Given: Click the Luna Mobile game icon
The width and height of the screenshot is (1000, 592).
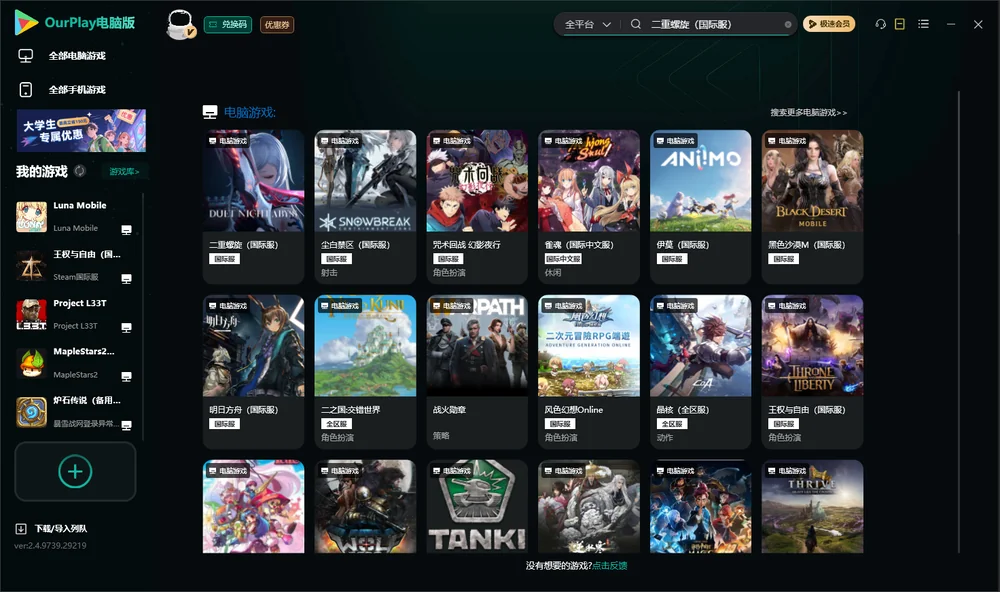Looking at the screenshot, I should click(x=31, y=217).
